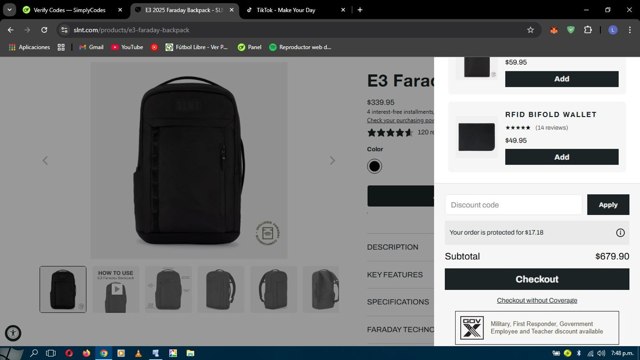The image size is (640, 360).
Task: Open the backpack star rating reviews
Action: tap(390, 132)
